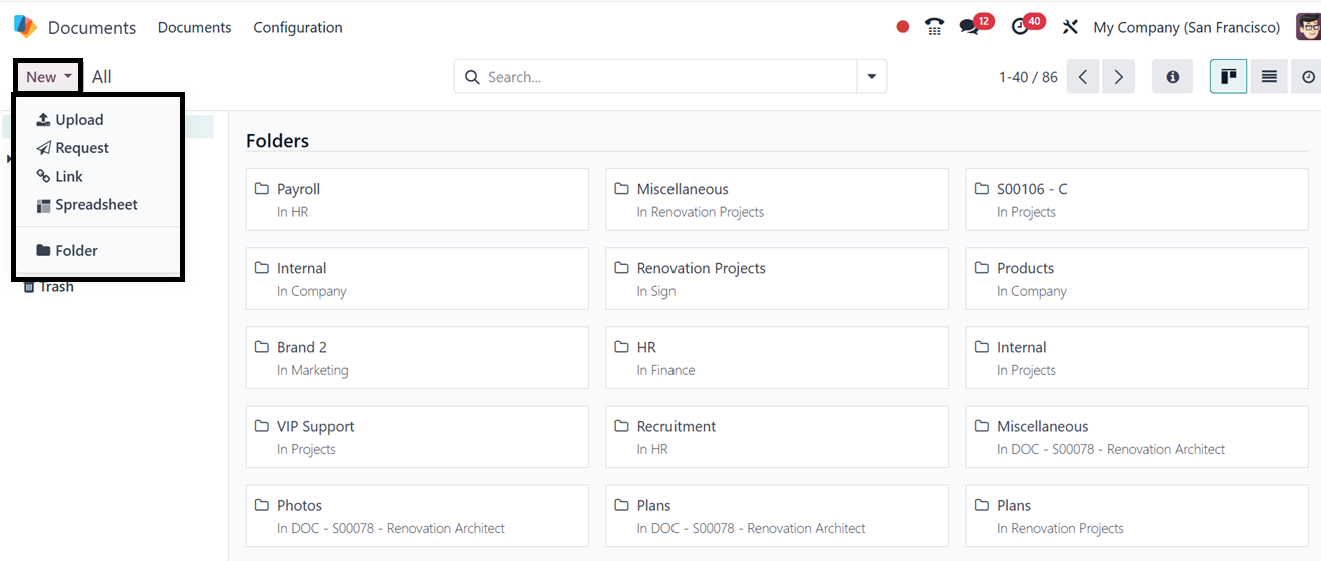The width and height of the screenshot is (1321, 561).
Task: Open the voip phone icon
Action: point(934,27)
